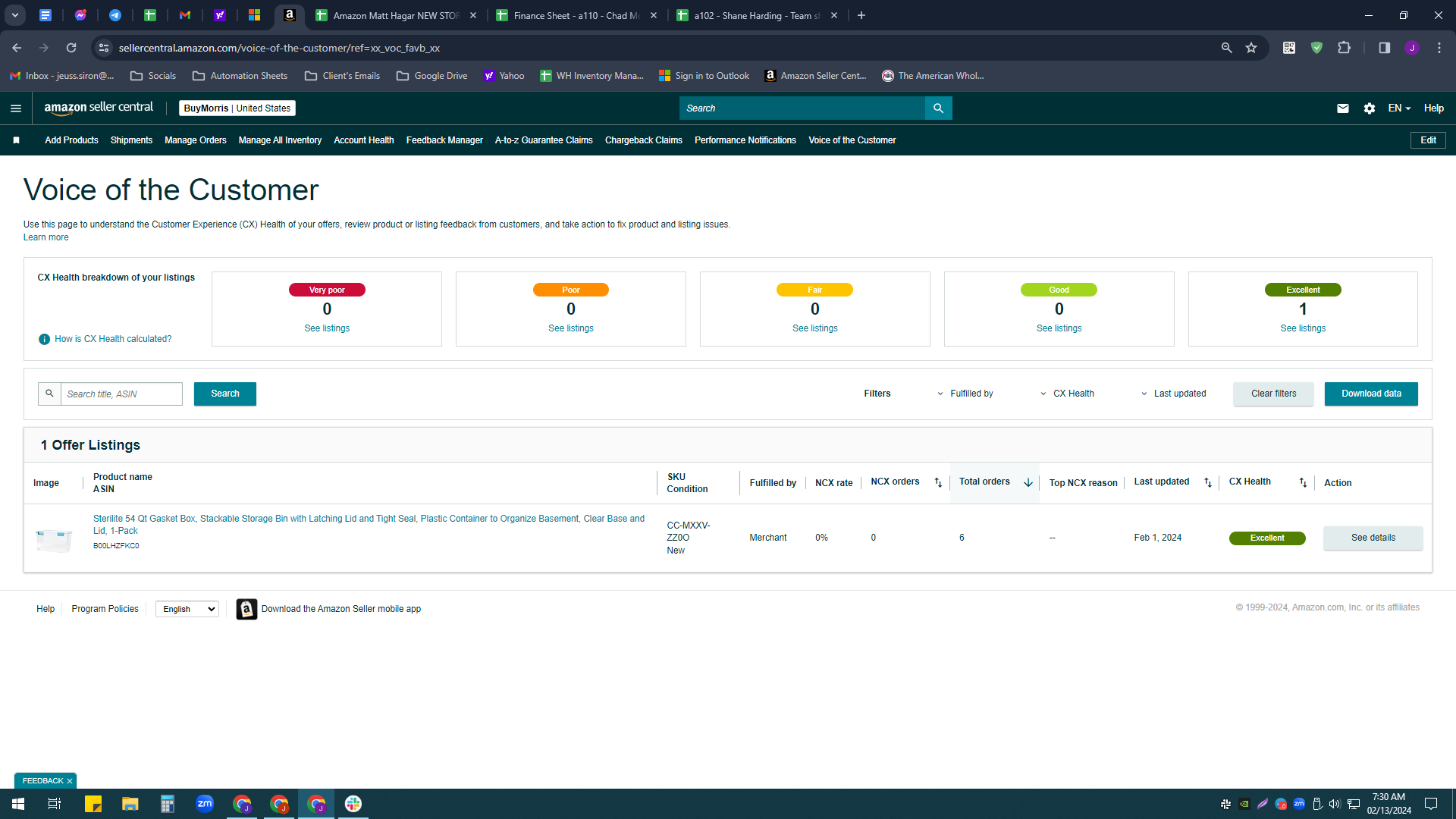
Task: Click the Search button next to title field
Action: pos(225,394)
